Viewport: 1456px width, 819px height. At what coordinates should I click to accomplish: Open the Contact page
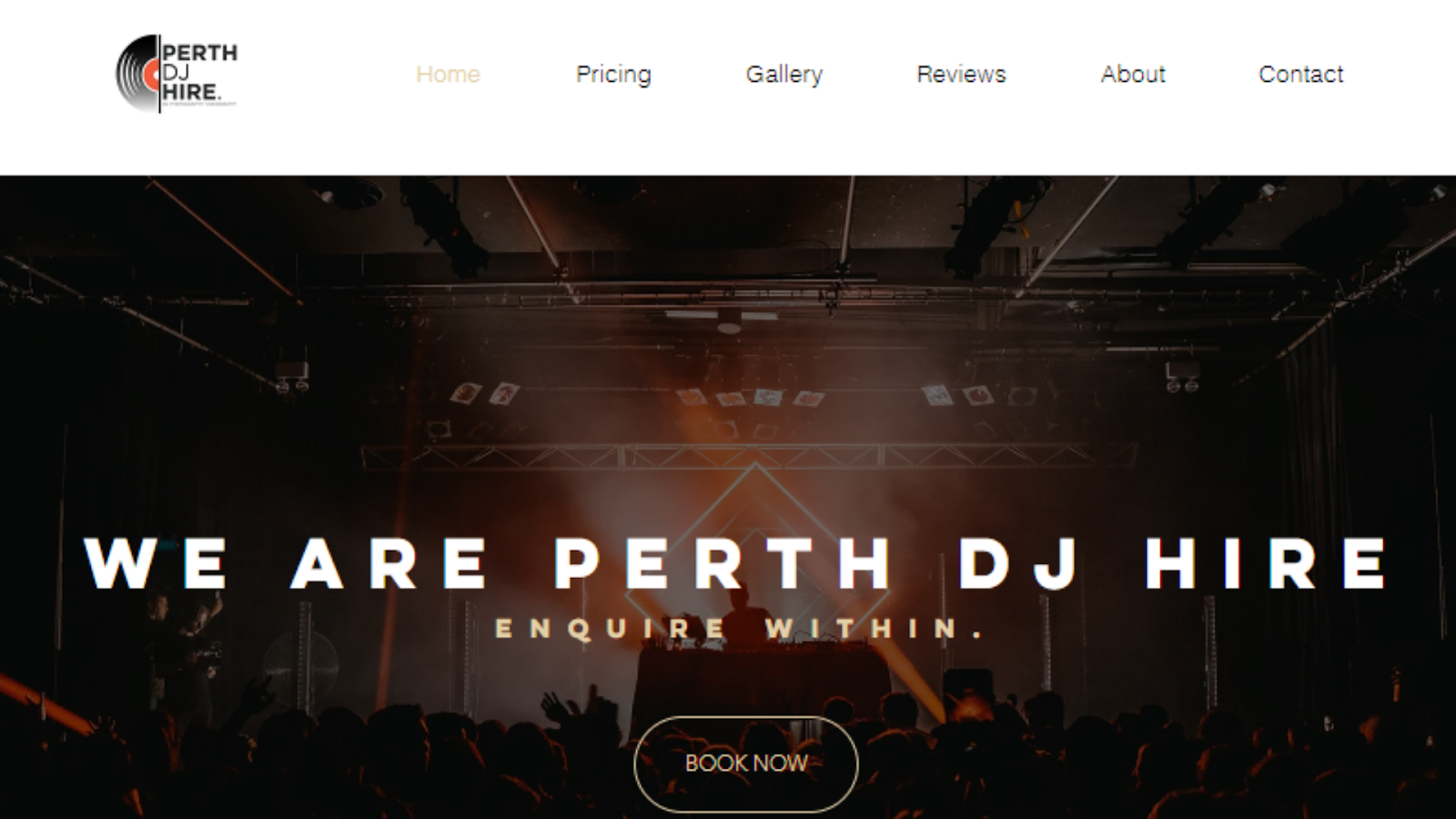coord(1300,74)
